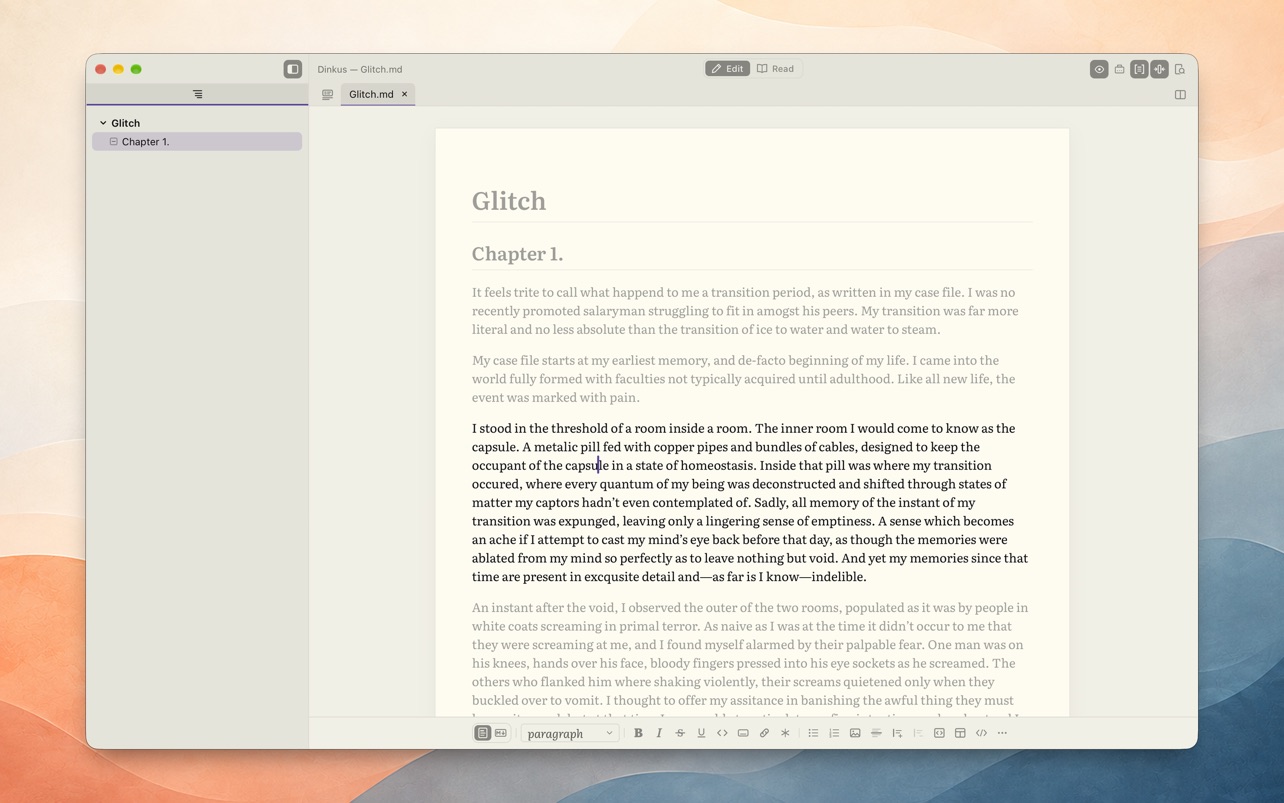Viewport: 1284px width, 803px height.
Task: Switch to rich text editing view
Action: point(482,733)
